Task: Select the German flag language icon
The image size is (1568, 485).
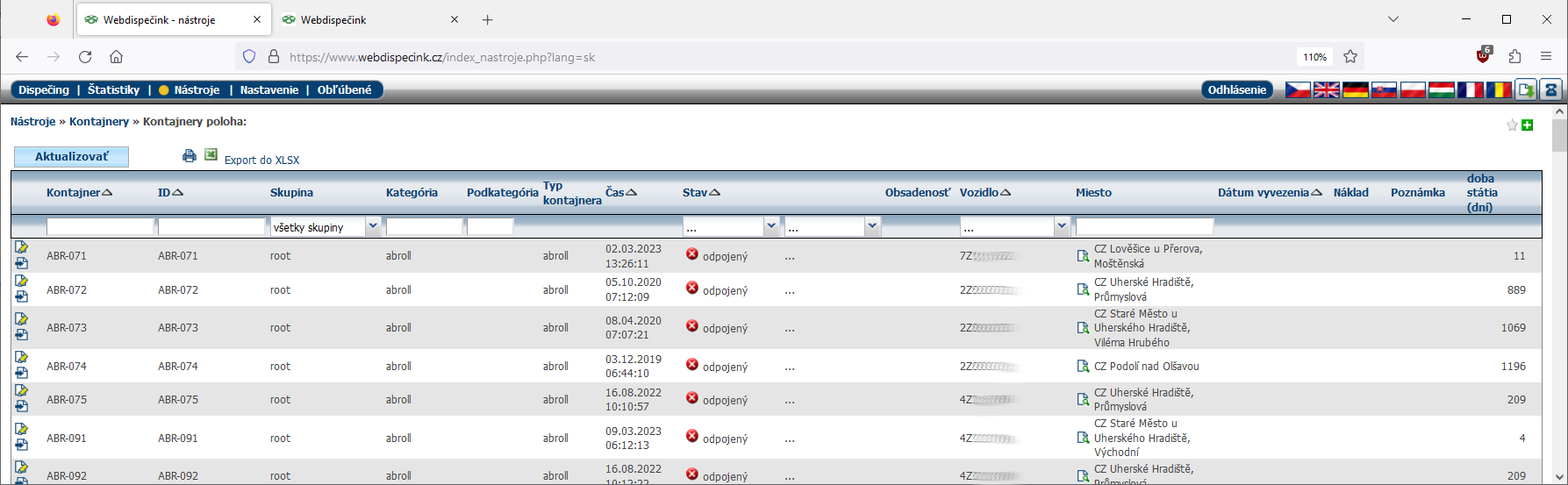Action: 1355,89
